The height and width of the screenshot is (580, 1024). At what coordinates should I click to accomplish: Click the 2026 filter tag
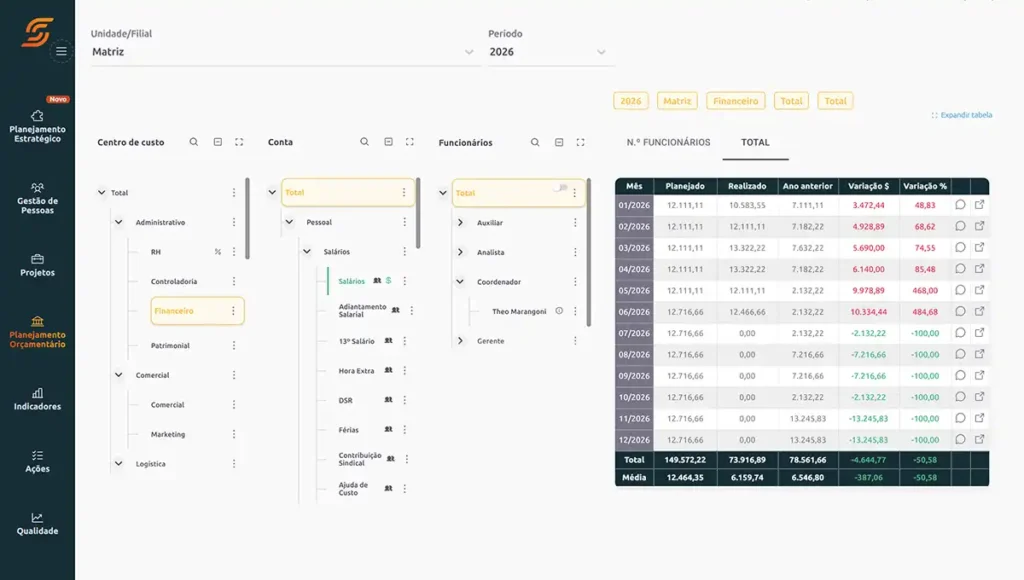[631, 101]
